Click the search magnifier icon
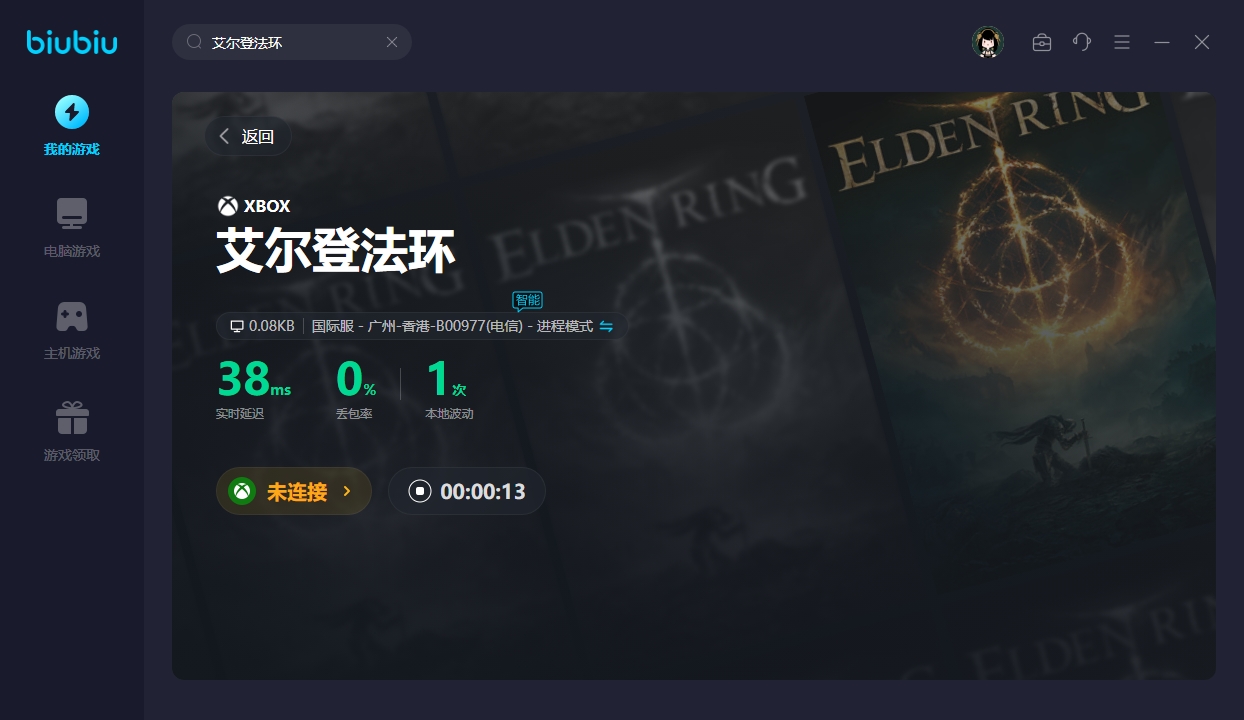 (195, 42)
